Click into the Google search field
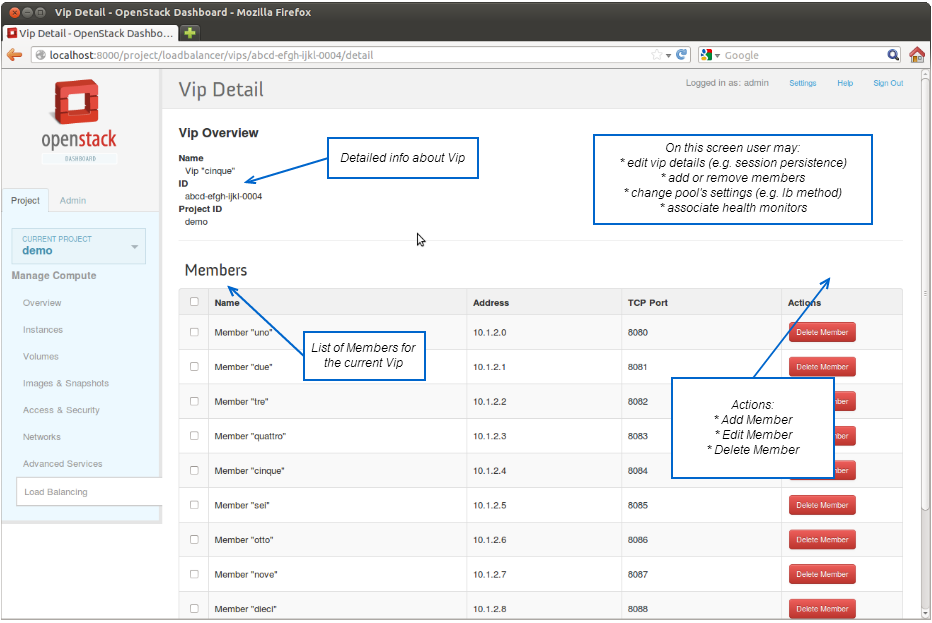This screenshot has width=932, height=623. pyautogui.click(x=800, y=55)
